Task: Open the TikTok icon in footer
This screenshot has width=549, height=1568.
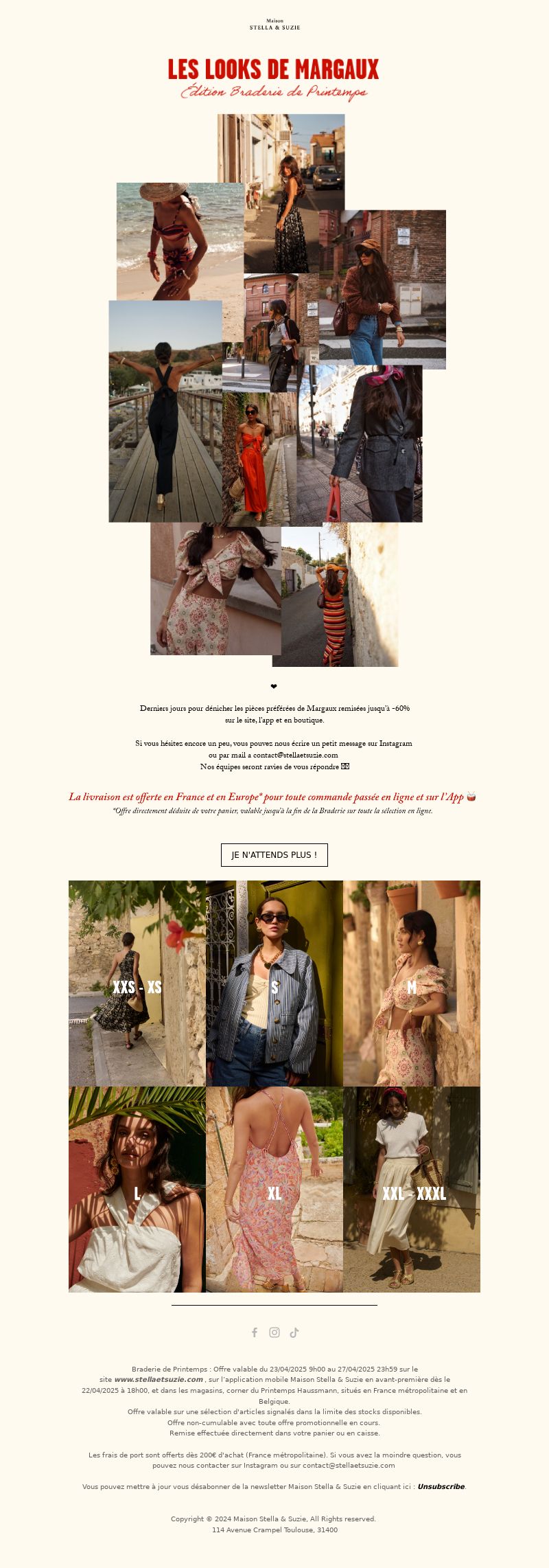Action: (294, 1332)
